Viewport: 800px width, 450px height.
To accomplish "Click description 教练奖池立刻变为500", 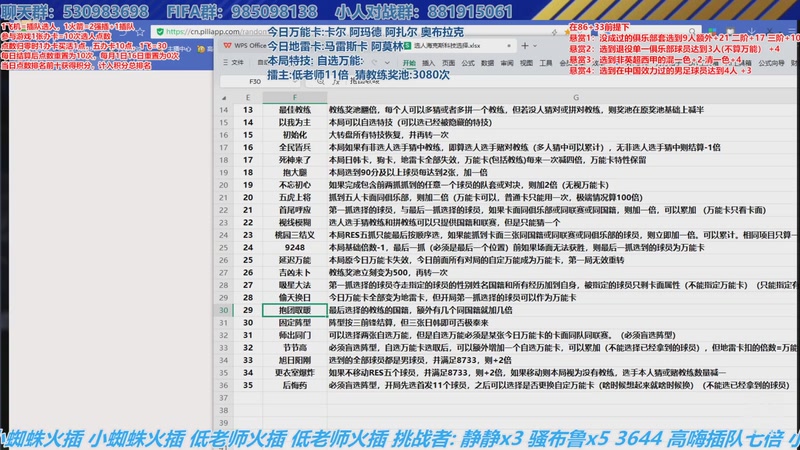I will pyautogui.click(x=388, y=272).
